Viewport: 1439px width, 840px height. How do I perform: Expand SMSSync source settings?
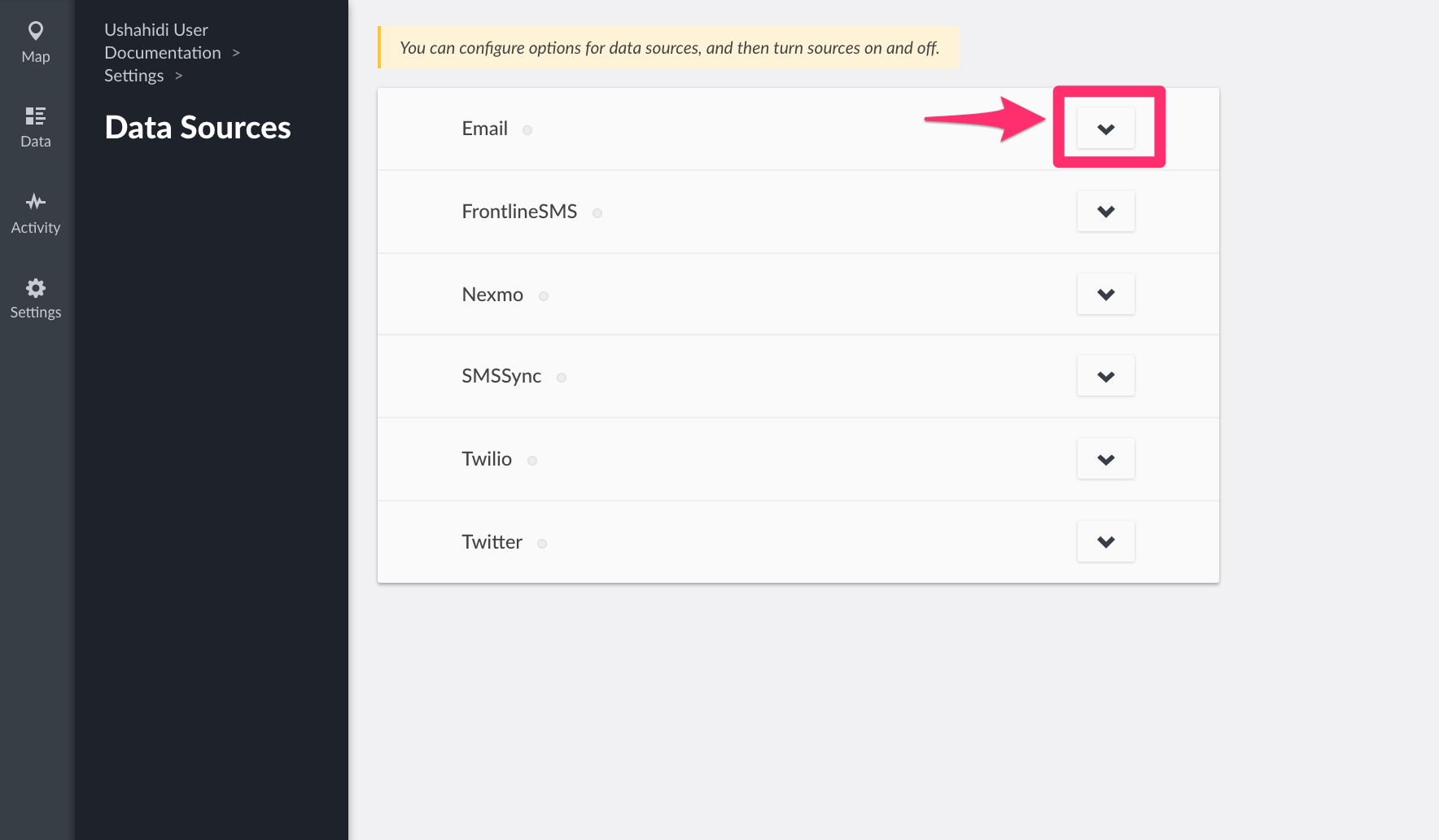pos(1105,376)
